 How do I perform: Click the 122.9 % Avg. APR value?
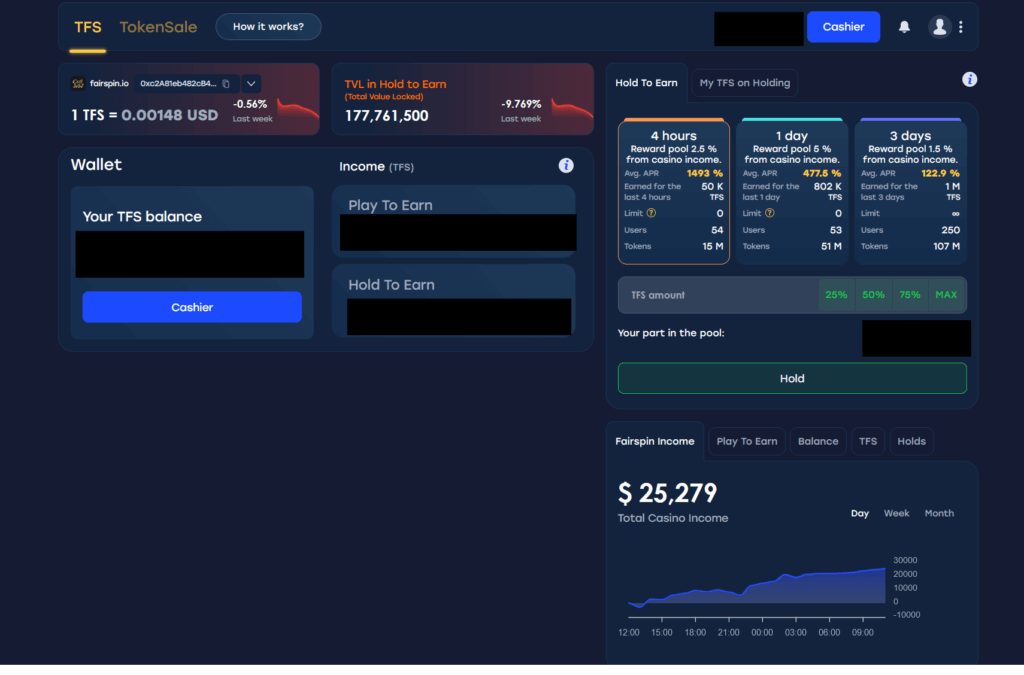[940, 174]
